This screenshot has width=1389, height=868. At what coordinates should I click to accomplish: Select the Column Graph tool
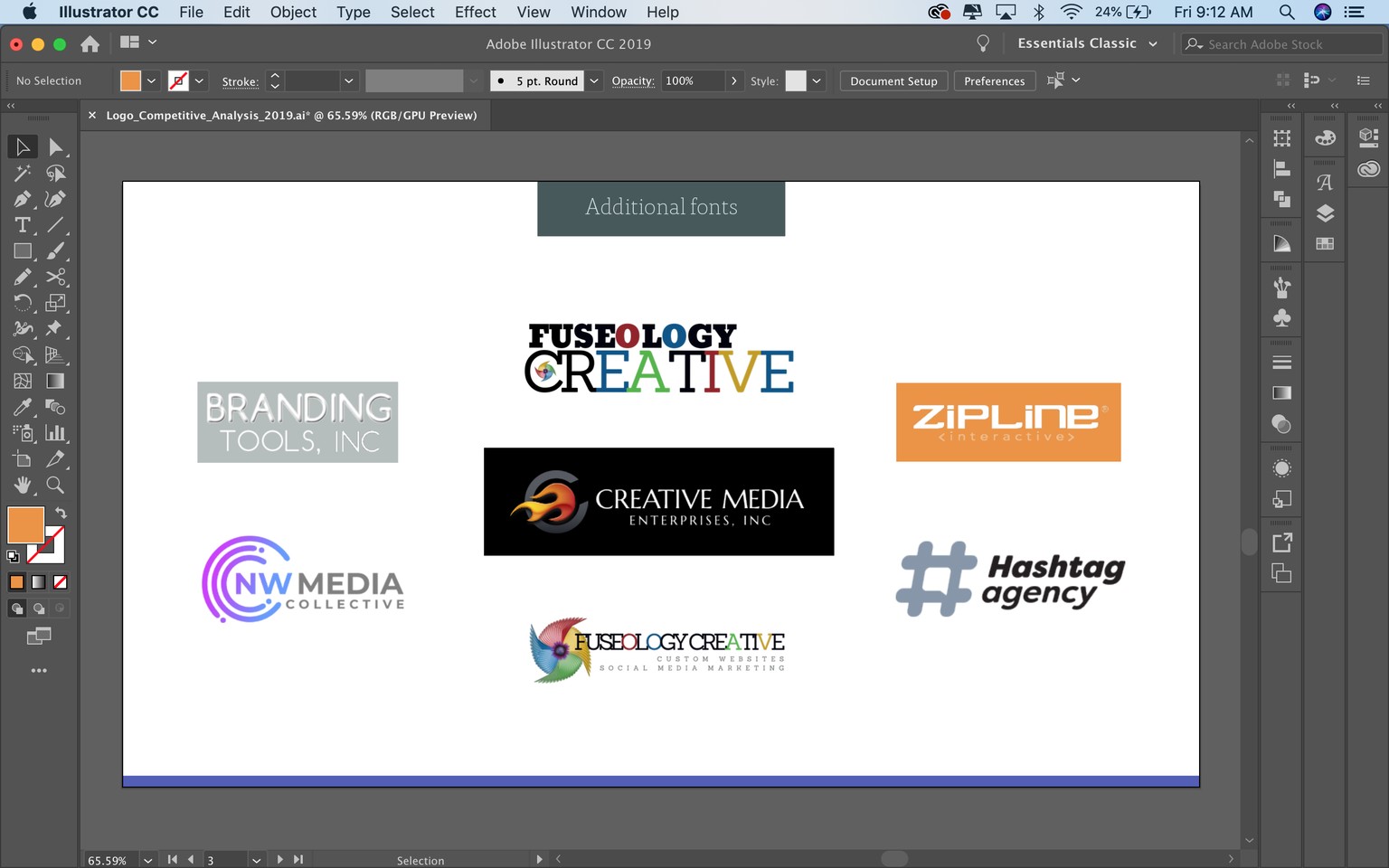coord(56,433)
